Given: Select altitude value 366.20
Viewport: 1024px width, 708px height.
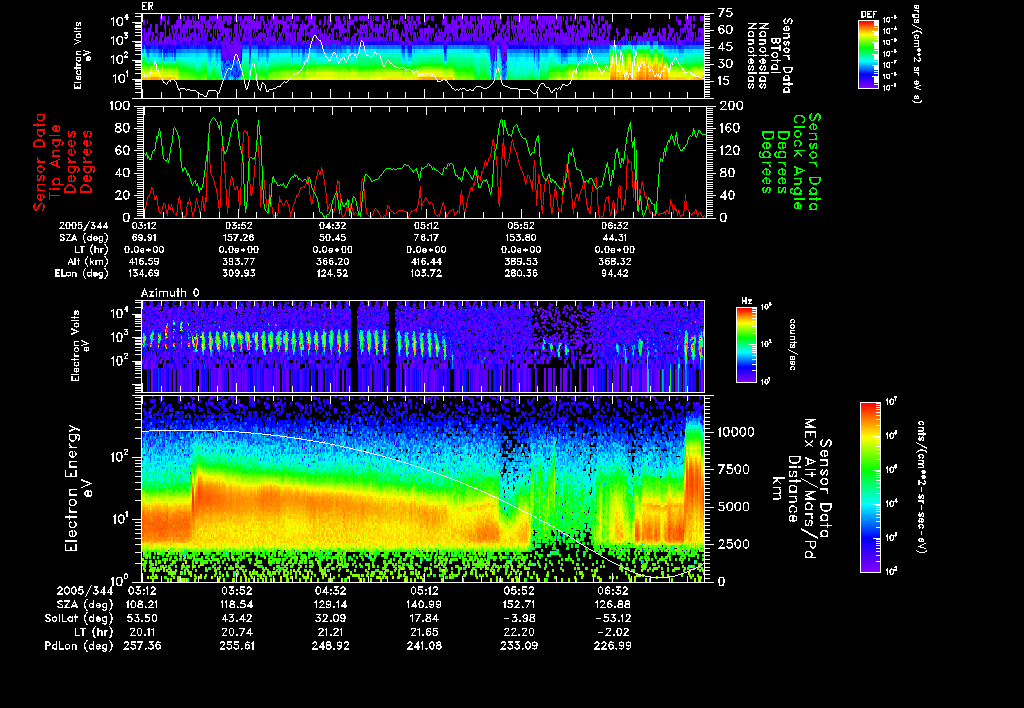Looking at the screenshot, I should pyautogui.click(x=332, y=261).
